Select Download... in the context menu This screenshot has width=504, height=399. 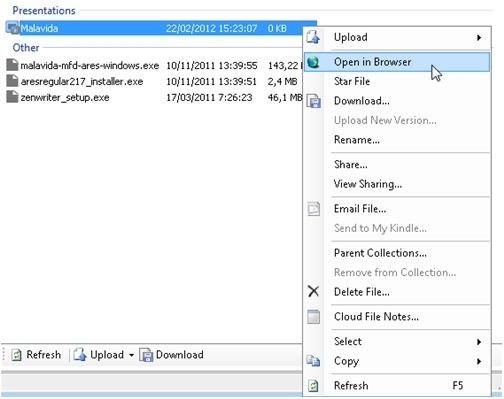point(397,101)
